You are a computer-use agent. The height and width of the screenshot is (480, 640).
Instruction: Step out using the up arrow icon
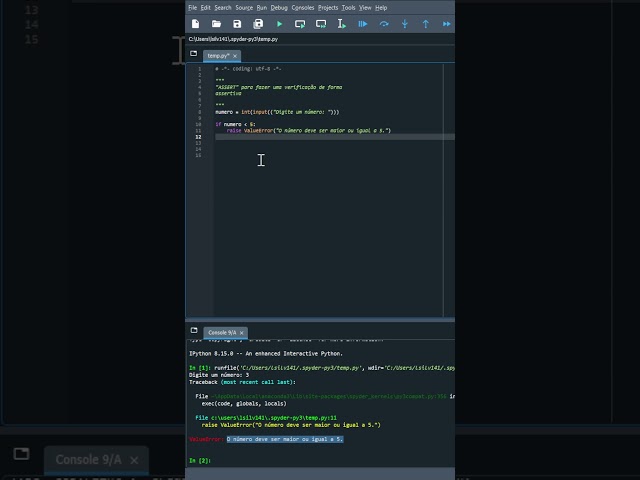[426, 24]
